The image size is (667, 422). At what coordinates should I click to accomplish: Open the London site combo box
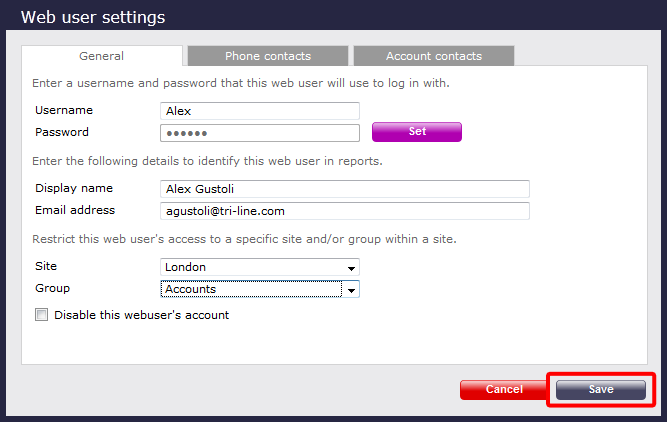(260, 267)
